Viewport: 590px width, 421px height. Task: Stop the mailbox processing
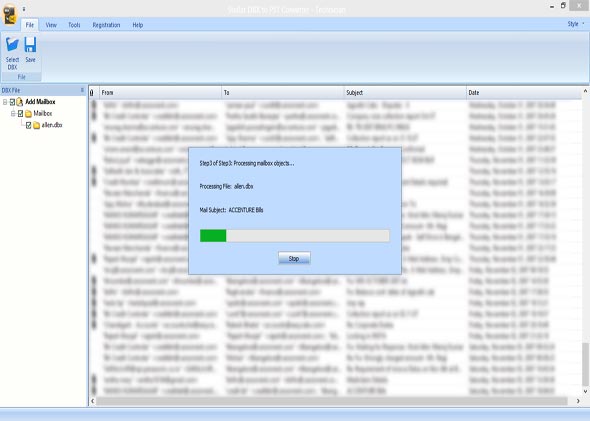tap(294, 258)
